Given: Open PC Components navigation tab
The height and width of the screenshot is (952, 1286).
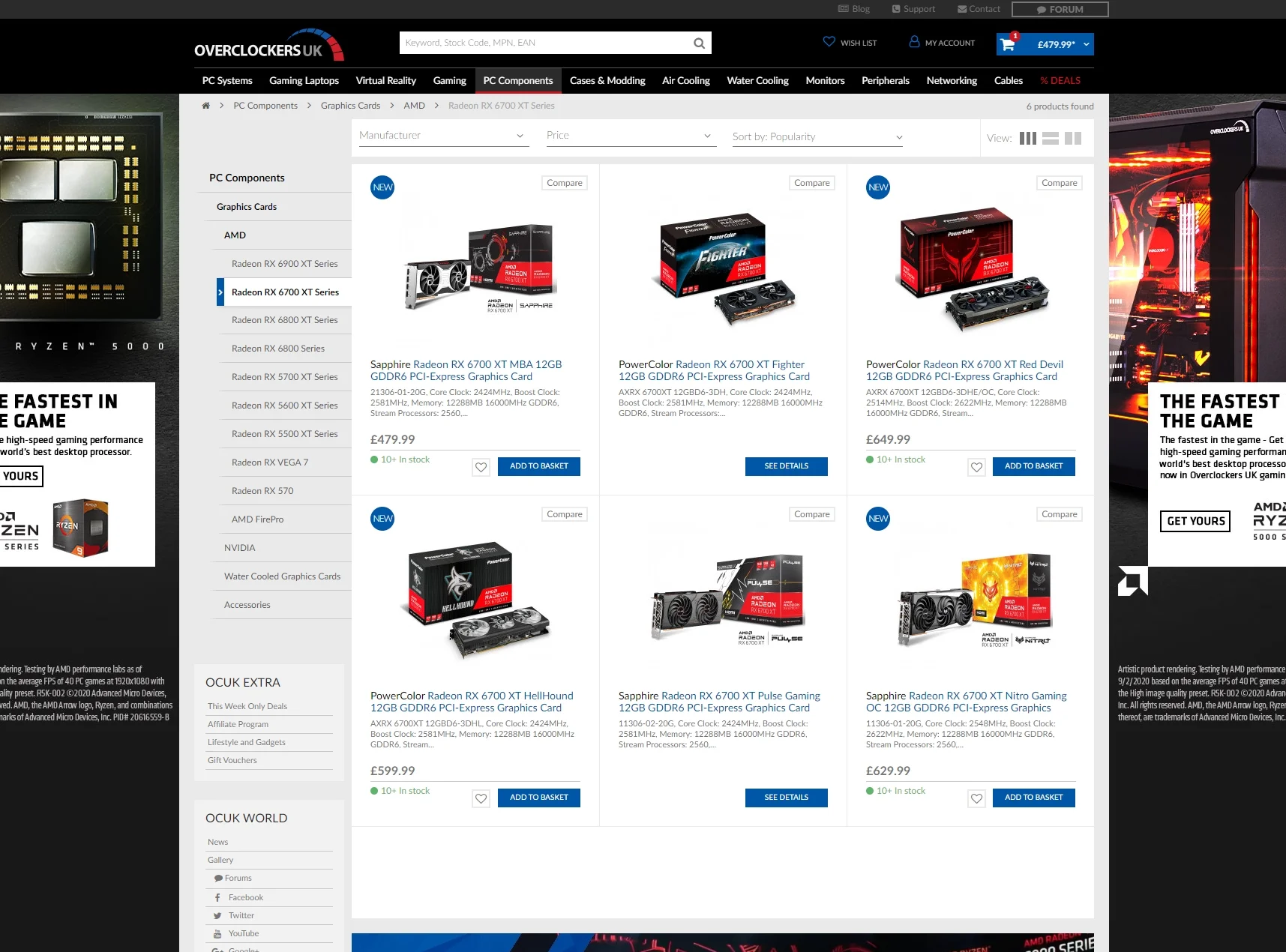Looking at the screenshot, I should [x=518, y=80].
